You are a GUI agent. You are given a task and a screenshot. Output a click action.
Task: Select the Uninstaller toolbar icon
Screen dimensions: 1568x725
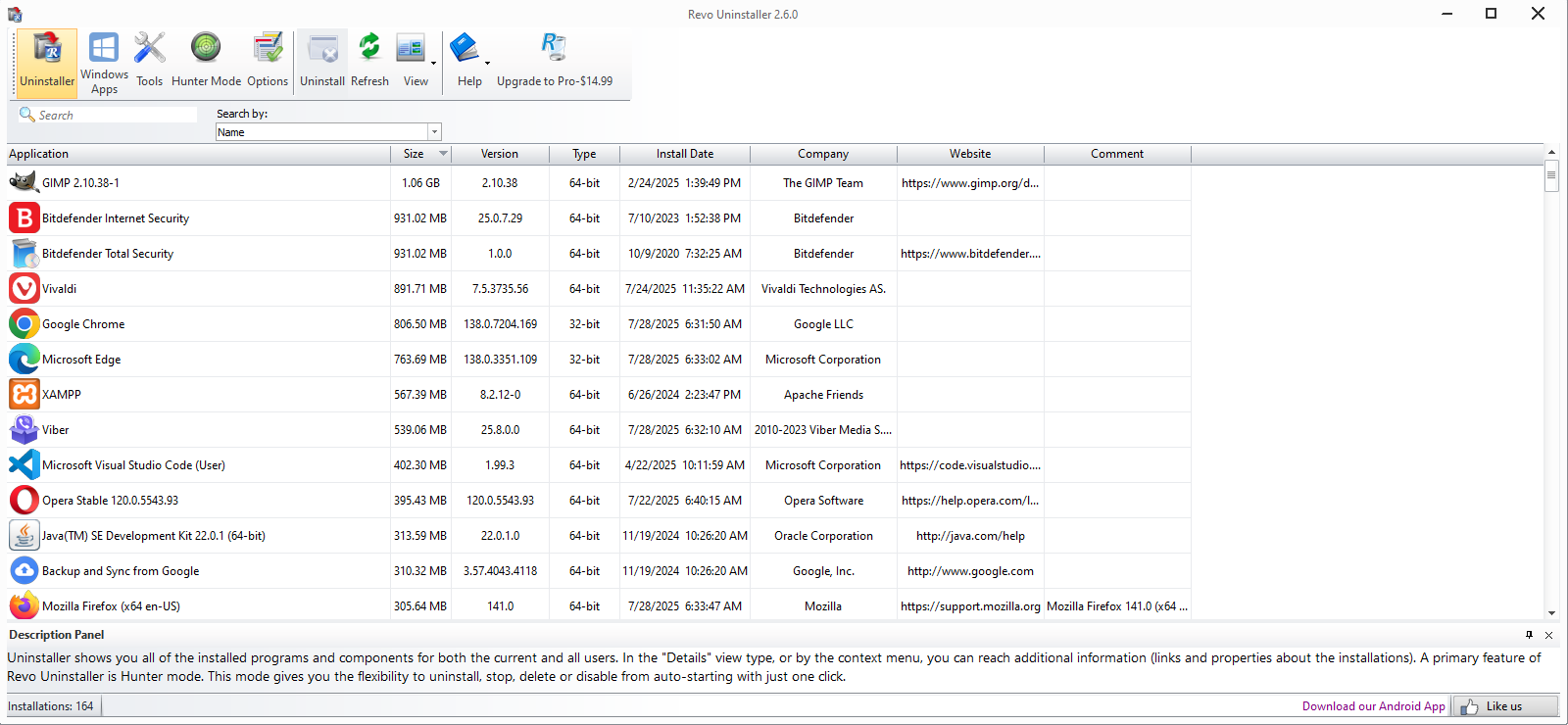47,61
